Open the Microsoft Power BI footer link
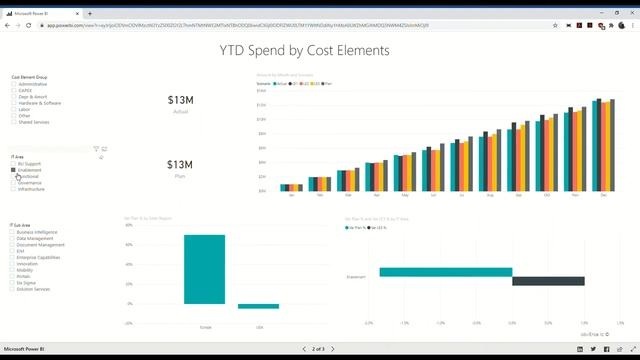The height and width of the screenshot is (360, 640). pos(24,349)
